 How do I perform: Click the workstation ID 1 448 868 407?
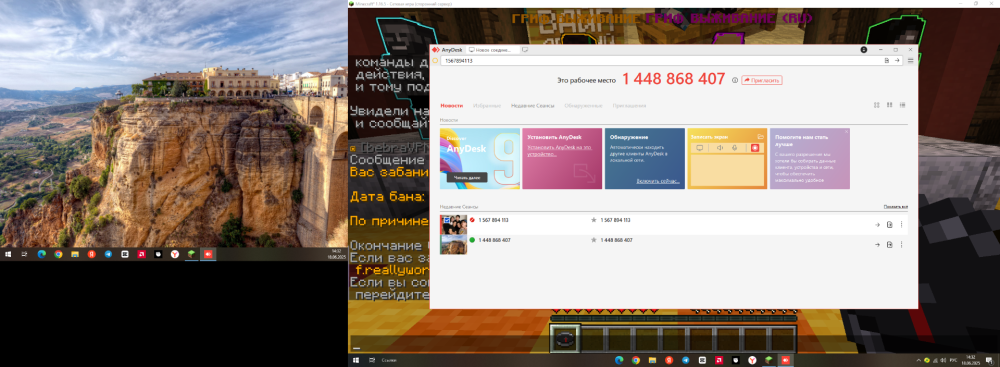point(673,79)
